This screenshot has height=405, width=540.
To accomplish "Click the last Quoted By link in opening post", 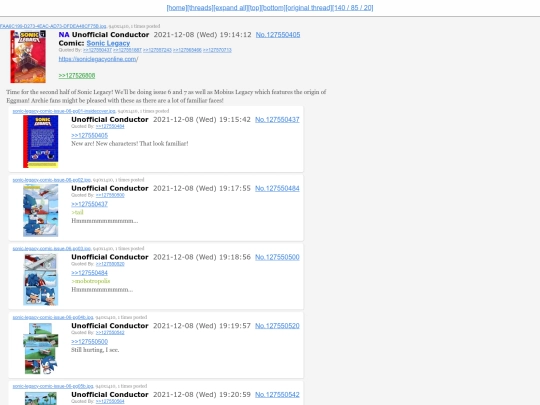I will click(217, 50).
